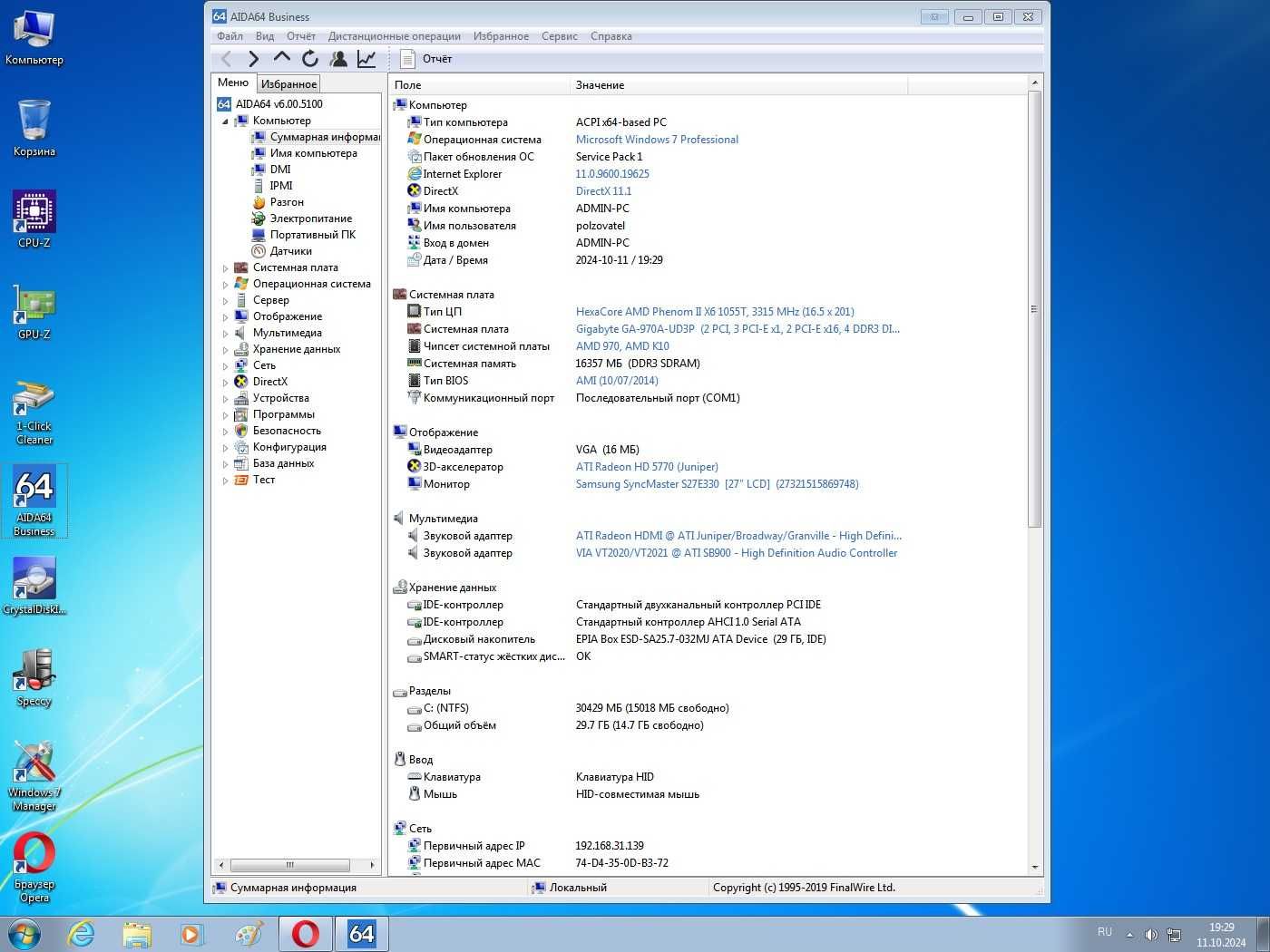Open the CrystalDiskInfo desktop icon

tap(34, 586)
